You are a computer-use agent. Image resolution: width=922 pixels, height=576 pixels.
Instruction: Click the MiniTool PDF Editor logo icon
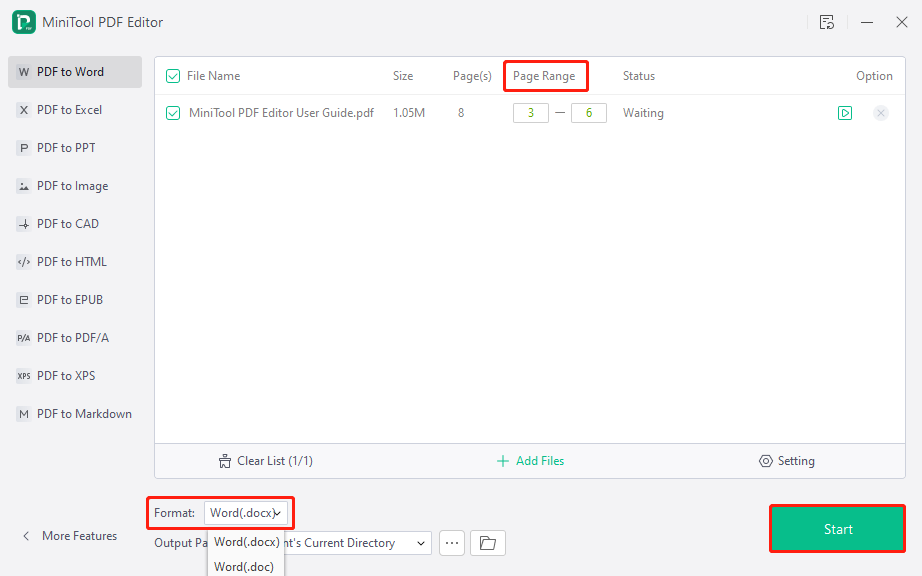pyautogui.click(x=24, y=22)
